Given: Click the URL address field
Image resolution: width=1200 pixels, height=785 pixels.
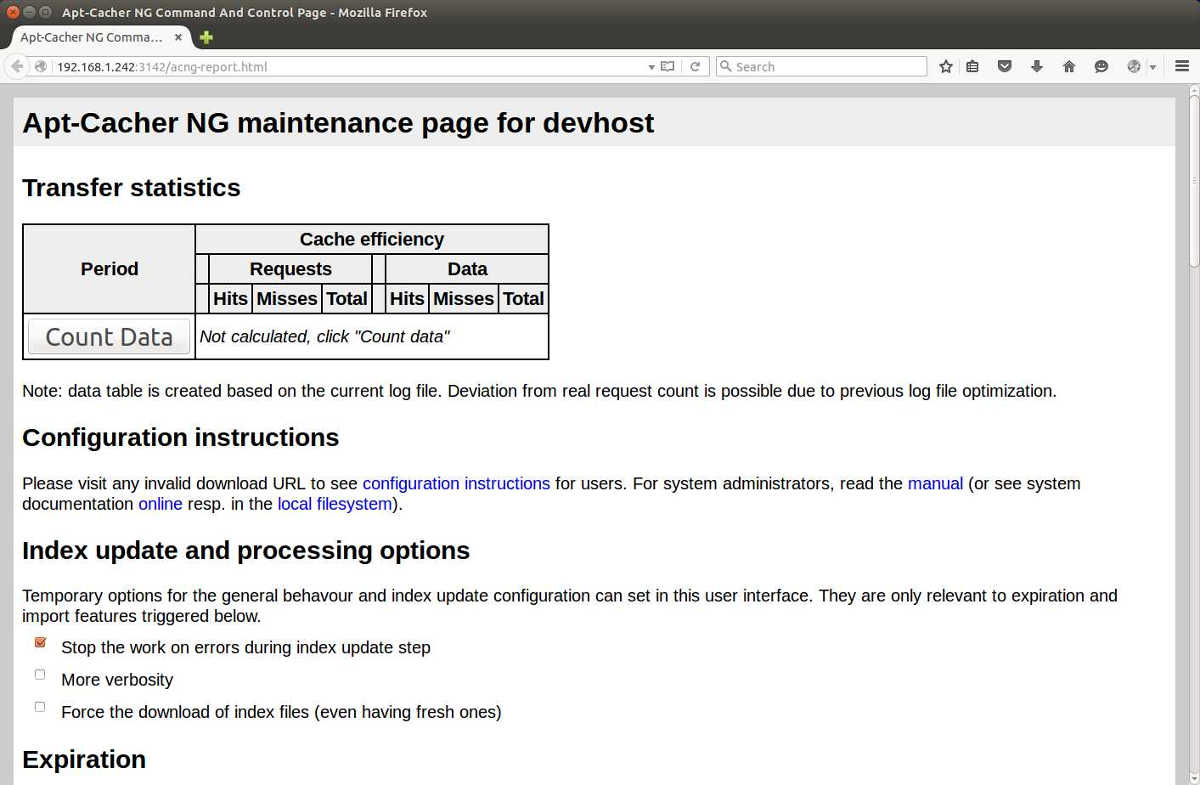Looking at the screenshot, I should click(350, 67).
